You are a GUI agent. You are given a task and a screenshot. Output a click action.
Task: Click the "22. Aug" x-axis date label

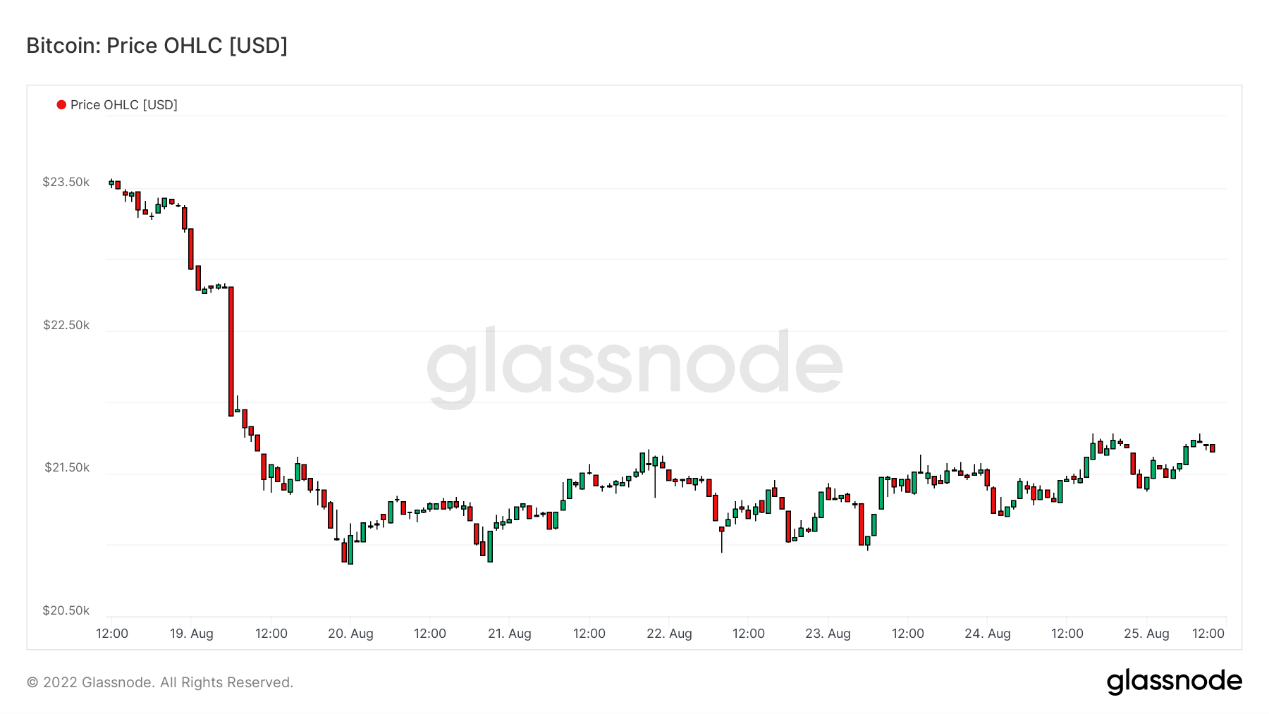tap(669, 634)
